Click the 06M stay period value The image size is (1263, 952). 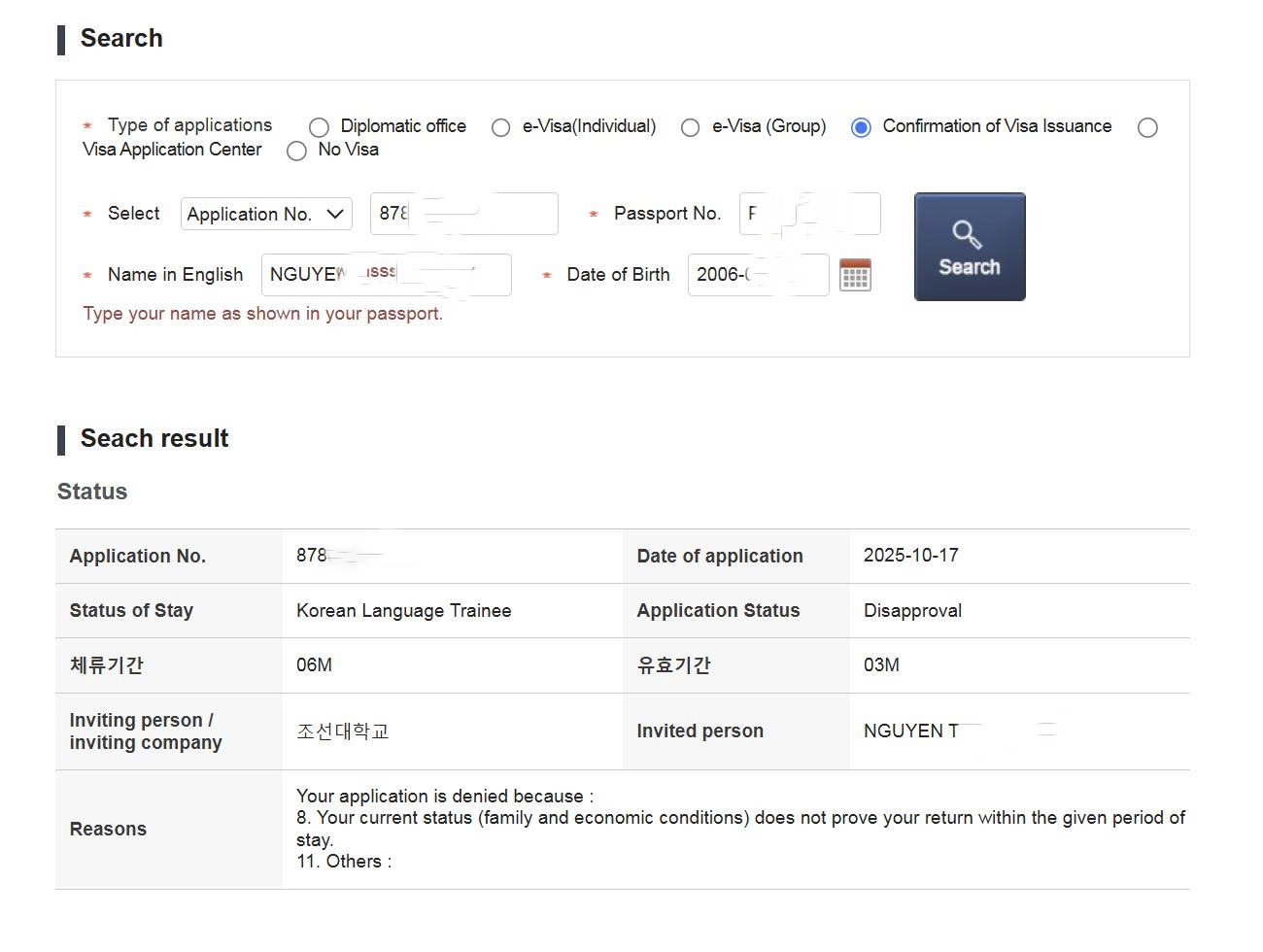[314, 665]
